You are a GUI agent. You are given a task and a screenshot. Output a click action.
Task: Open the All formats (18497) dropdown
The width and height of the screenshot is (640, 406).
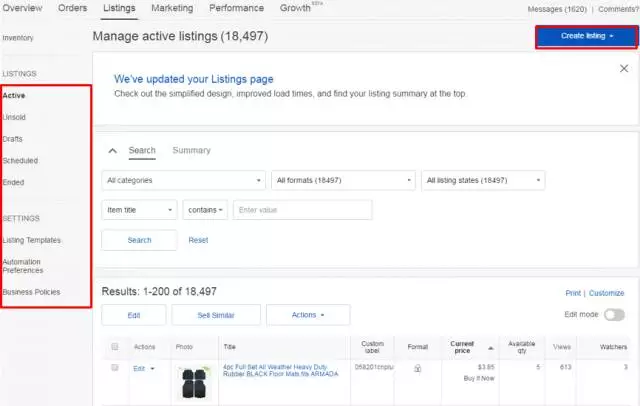point(343,180)
